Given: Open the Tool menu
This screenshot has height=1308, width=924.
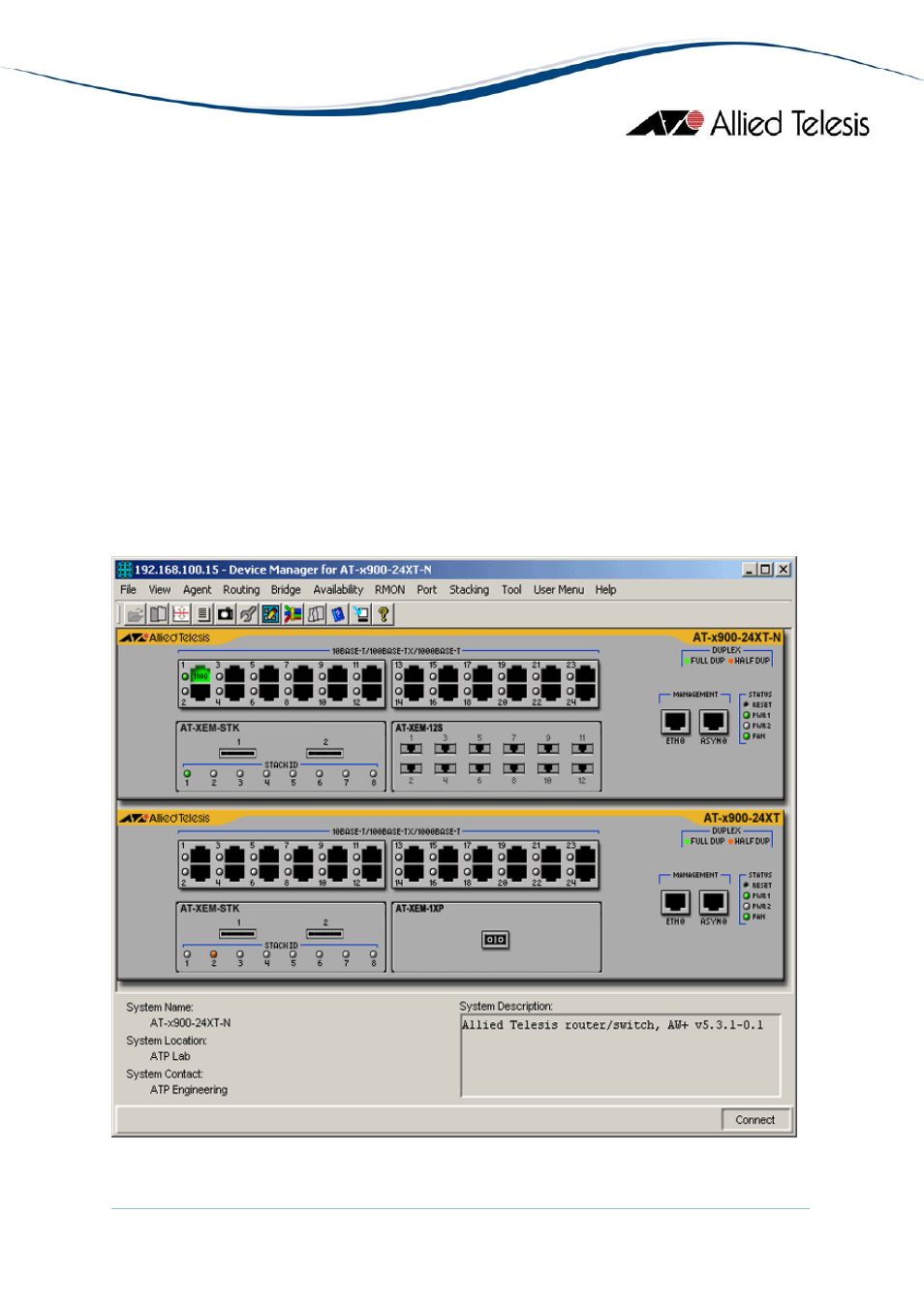Looking at the screenshot, I should (511, 590).
